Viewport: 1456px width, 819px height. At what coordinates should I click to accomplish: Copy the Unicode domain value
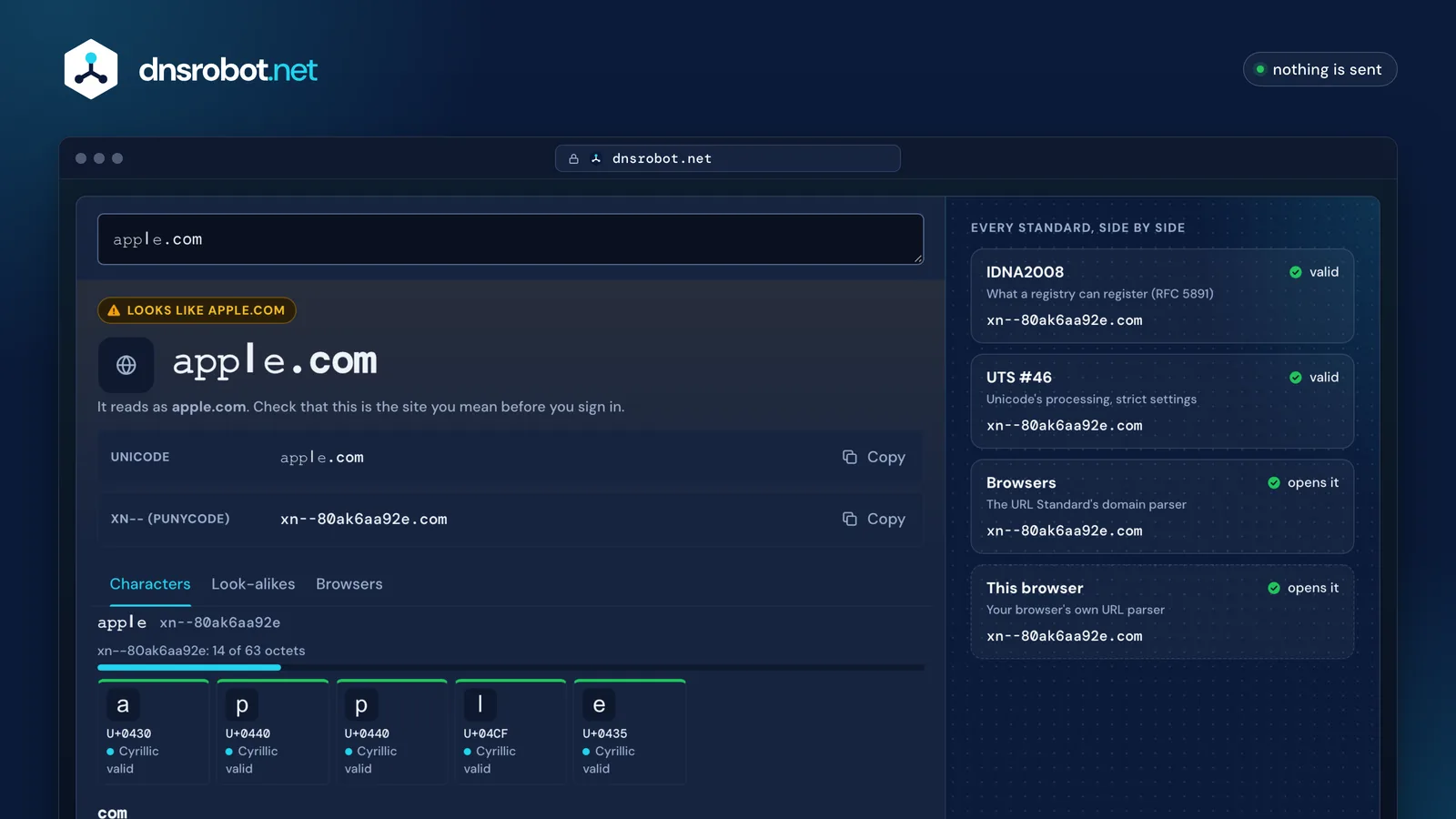click(874, 457)
